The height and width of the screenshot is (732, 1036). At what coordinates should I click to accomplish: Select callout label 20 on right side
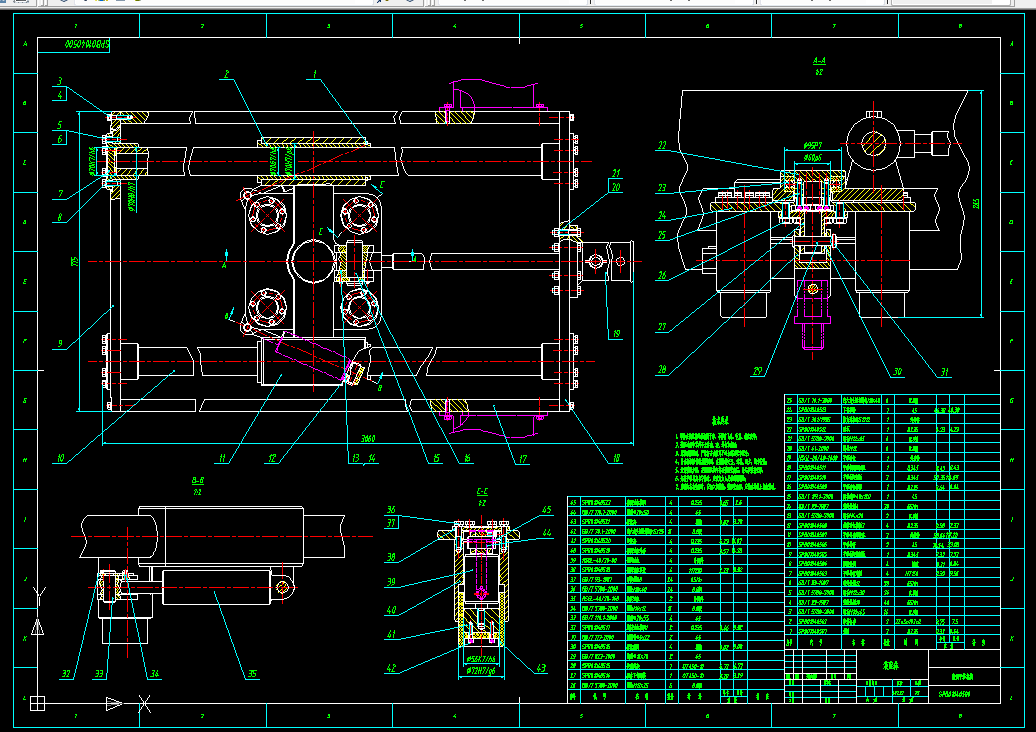pos(616,188)
